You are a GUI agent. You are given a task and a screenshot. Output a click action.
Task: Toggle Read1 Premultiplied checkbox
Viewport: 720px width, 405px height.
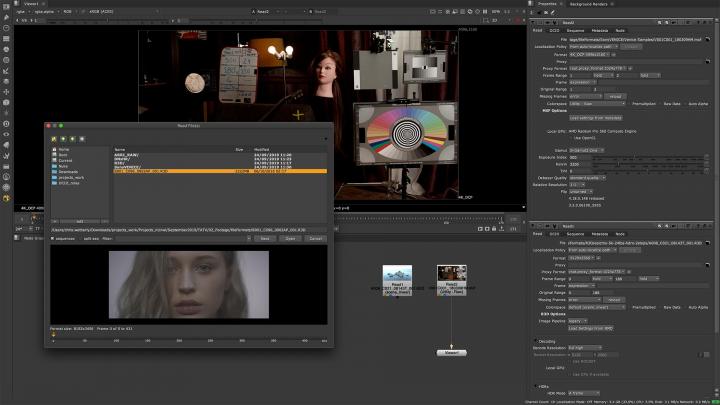click(x=630, y=307)
